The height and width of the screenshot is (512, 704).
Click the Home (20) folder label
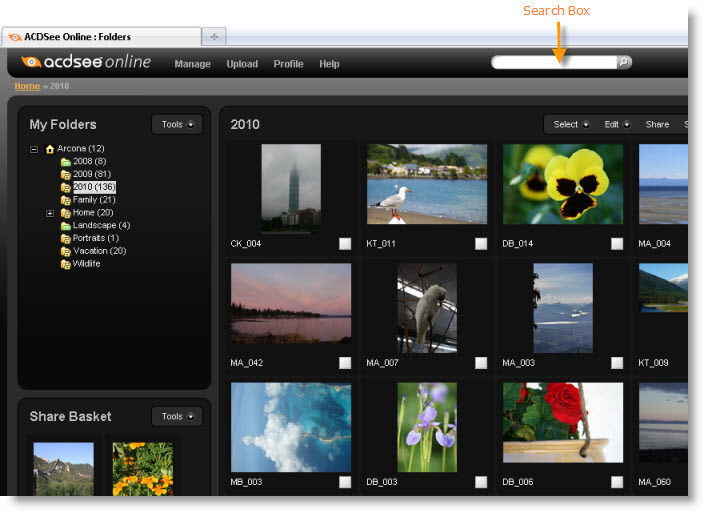pos(93,212)
